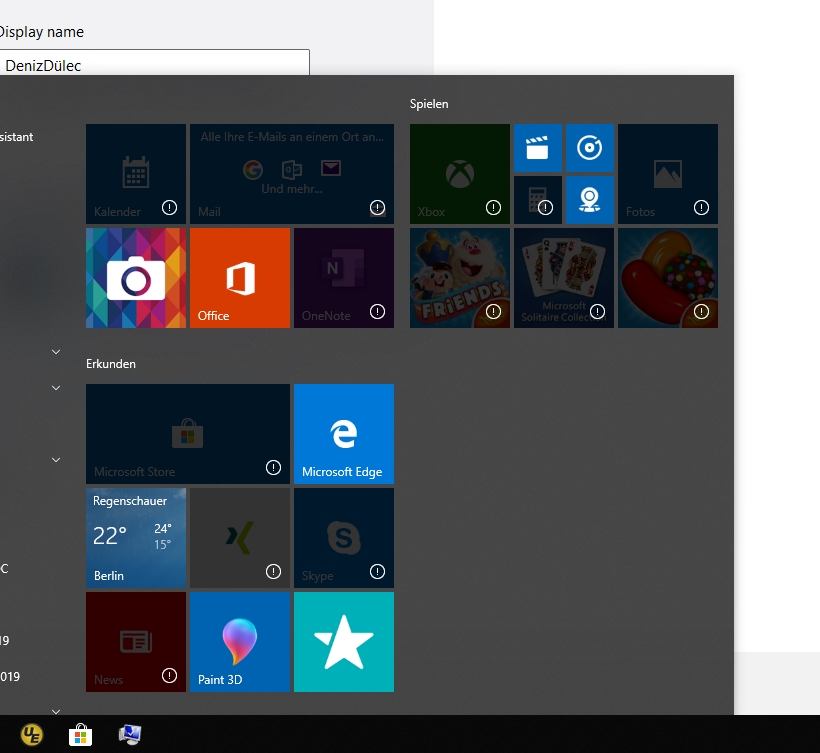Open the teal star tile
Screen dimensions: 820x753
[x=344, y=642]
